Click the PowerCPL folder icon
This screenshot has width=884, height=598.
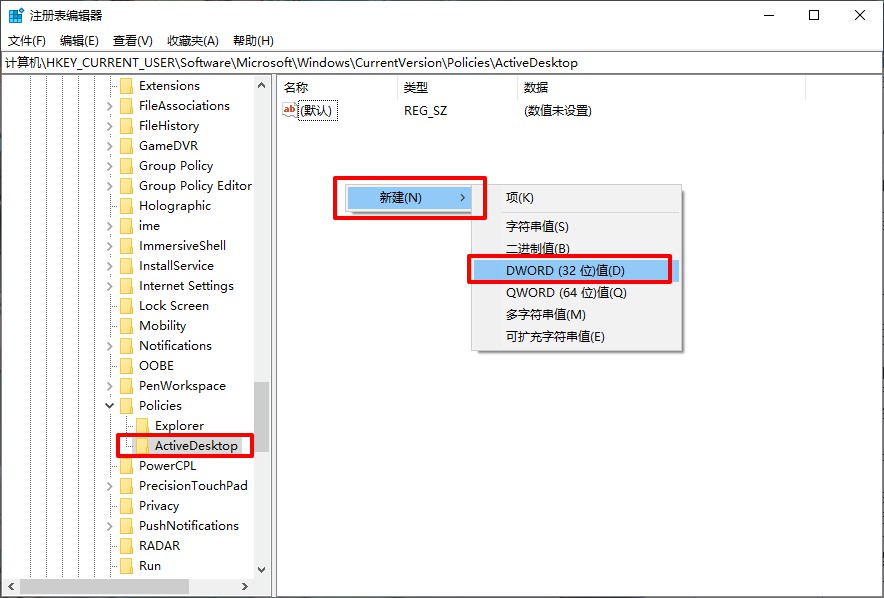pos(126,466)
